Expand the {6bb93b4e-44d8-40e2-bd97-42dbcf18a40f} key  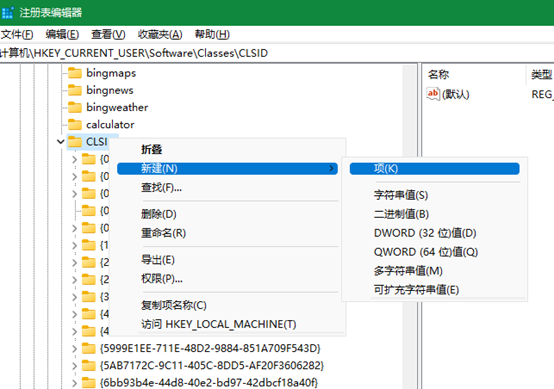tap(74, 383)
